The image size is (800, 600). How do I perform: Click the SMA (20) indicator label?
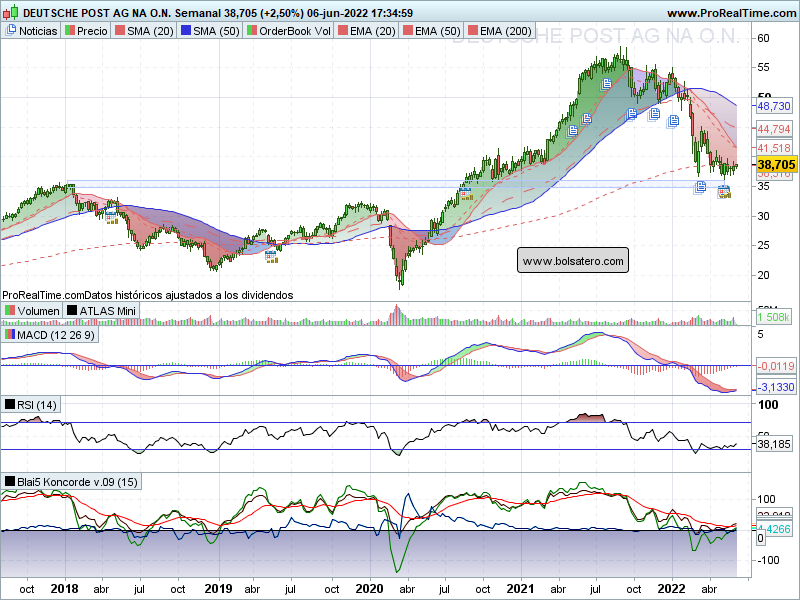click(x=144, y=31)
